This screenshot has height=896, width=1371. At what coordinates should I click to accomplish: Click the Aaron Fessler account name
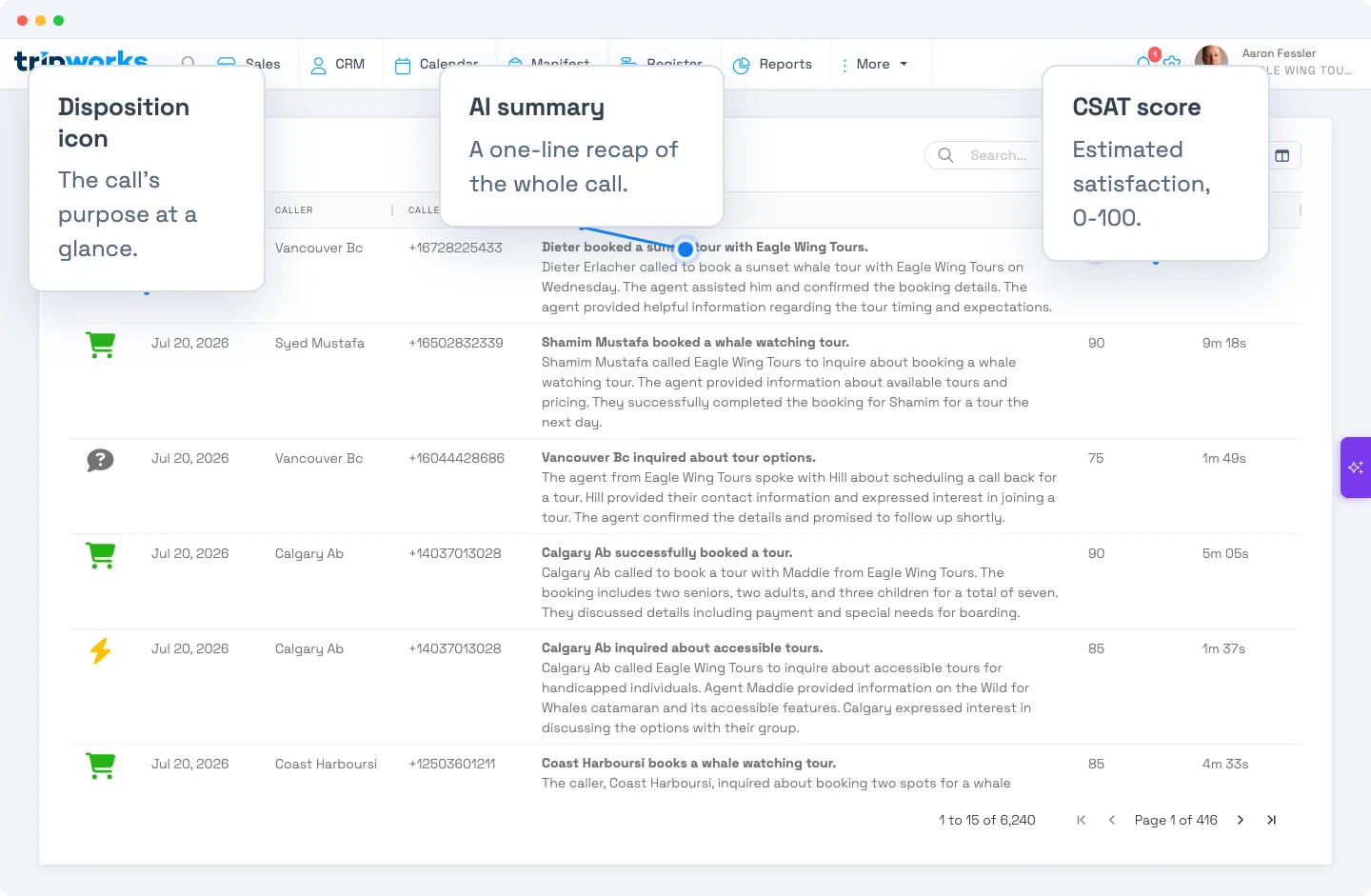click(x=1279, y=53)
